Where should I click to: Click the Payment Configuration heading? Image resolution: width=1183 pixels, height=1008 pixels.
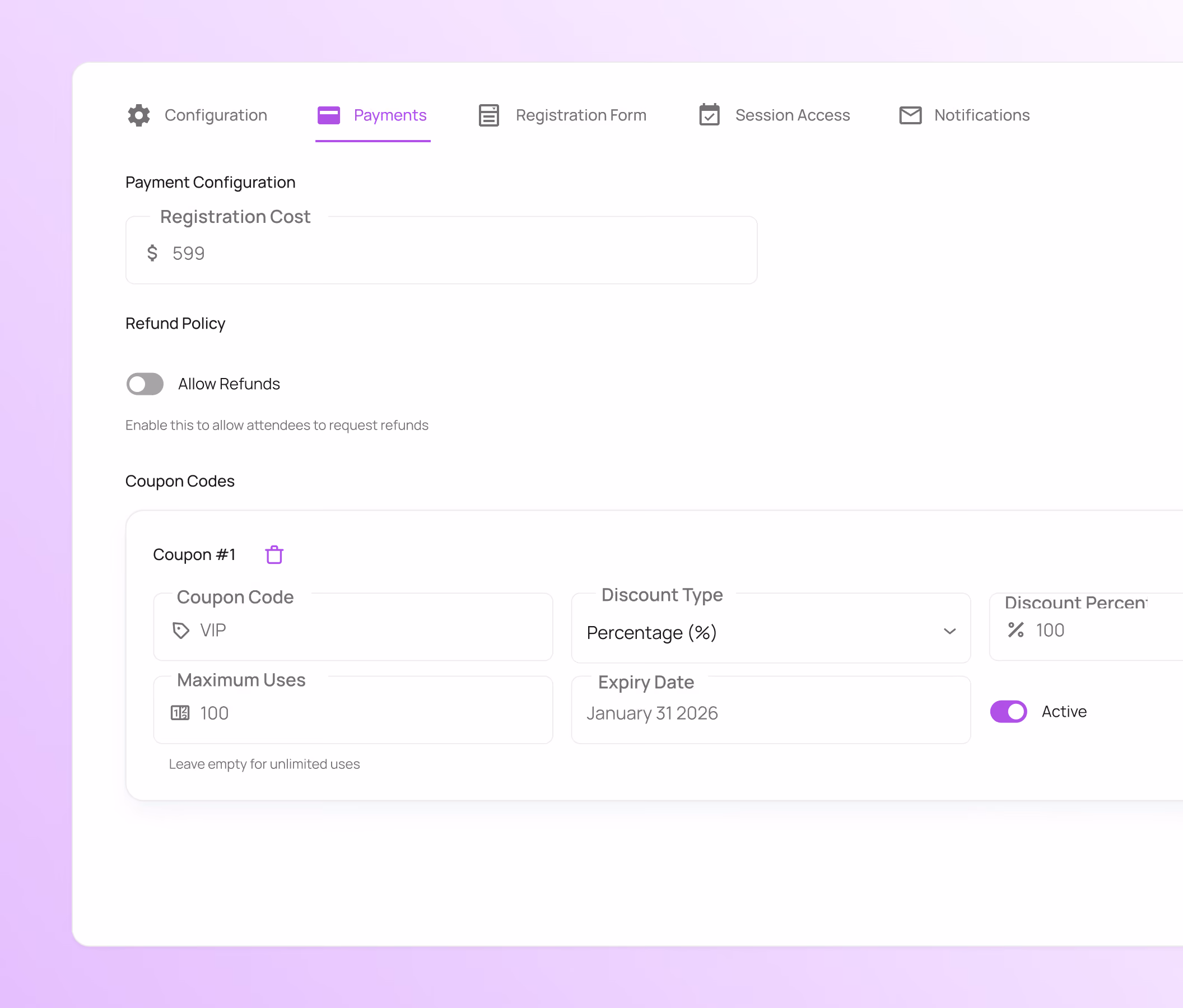211,183
